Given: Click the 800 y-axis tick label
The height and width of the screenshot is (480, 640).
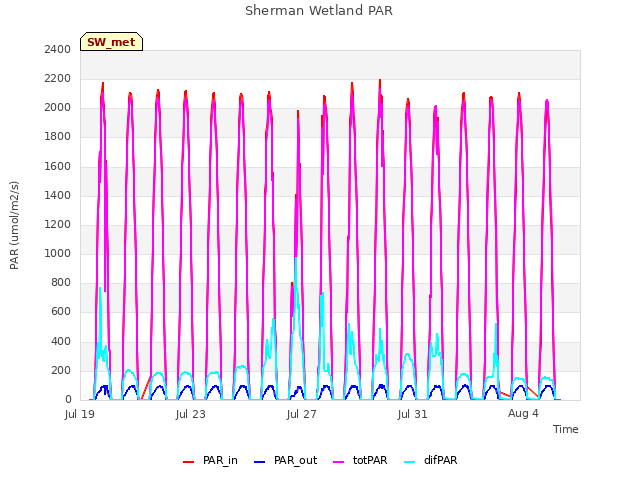Looking at the screenshot, I should coord(61,282).
